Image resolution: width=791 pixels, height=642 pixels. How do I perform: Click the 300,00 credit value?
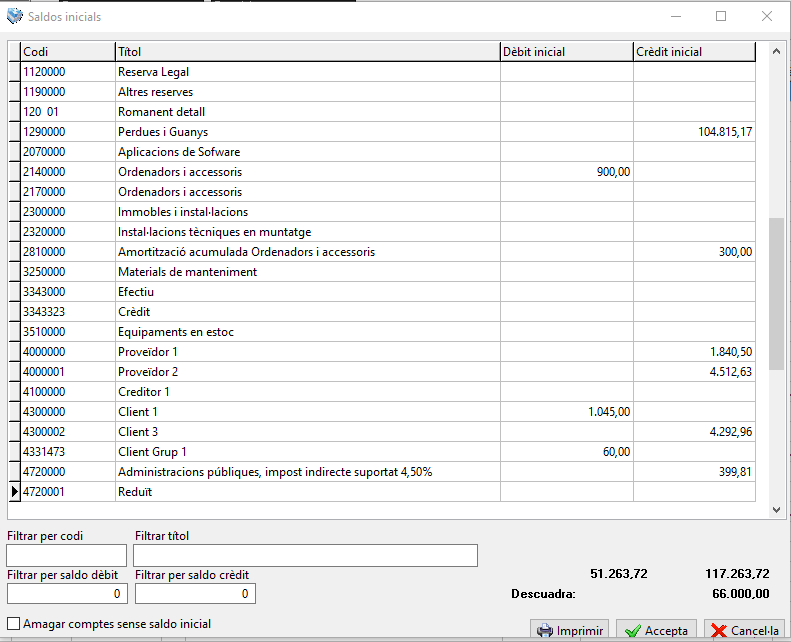tap(736, 252)
